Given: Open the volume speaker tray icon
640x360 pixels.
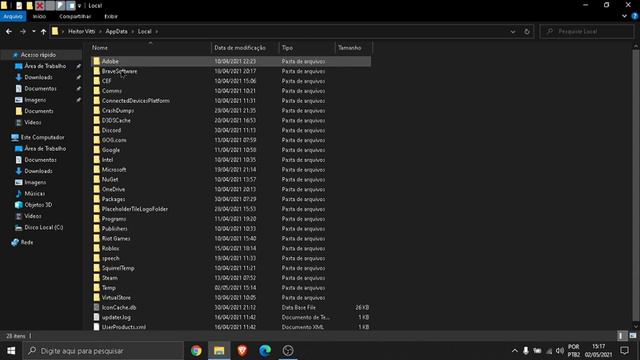Looking at the screenshot, I should coord(560,351).
